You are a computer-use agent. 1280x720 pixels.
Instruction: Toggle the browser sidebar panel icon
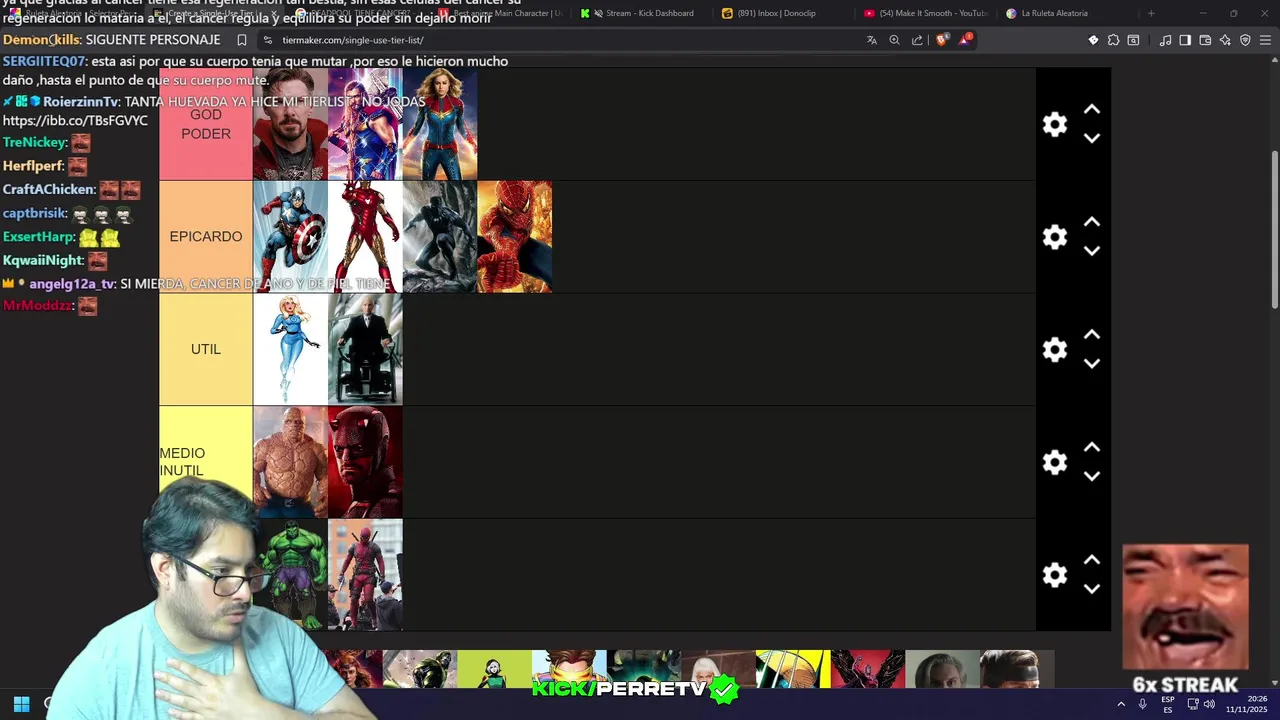[x=1185, y=40]
